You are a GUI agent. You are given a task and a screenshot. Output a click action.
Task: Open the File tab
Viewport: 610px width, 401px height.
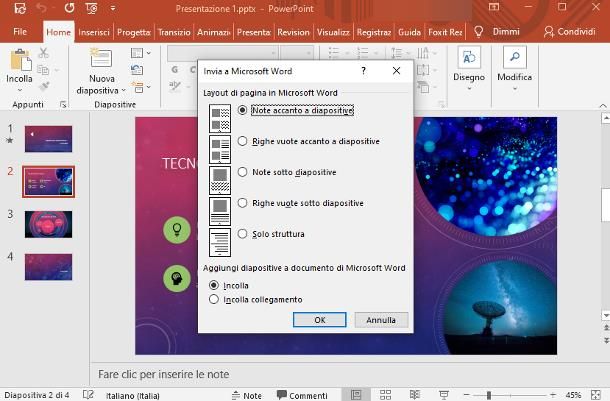(20, 32)
